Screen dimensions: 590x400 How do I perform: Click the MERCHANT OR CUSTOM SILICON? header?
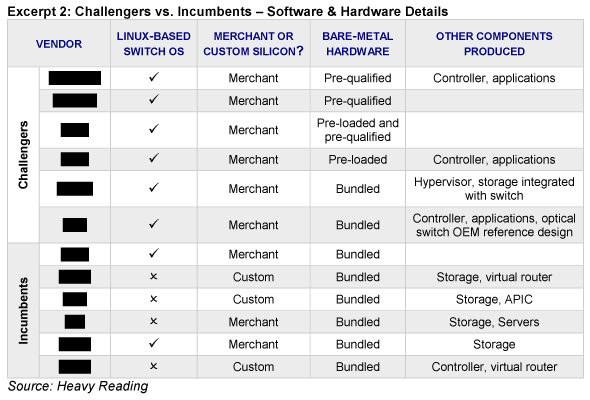[x=253, y=44]
